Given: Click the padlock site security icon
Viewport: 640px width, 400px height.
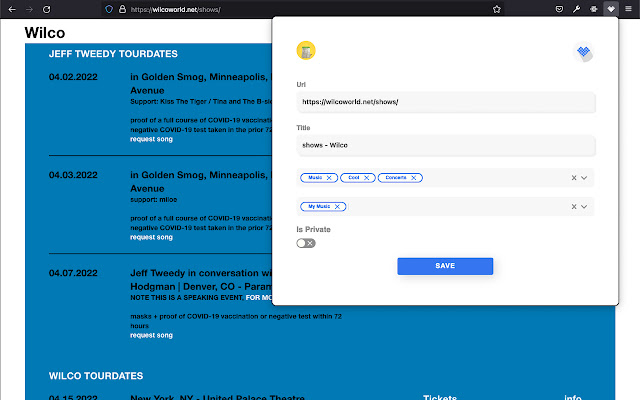Looking at the screenshot, I should tap(122, 9).
